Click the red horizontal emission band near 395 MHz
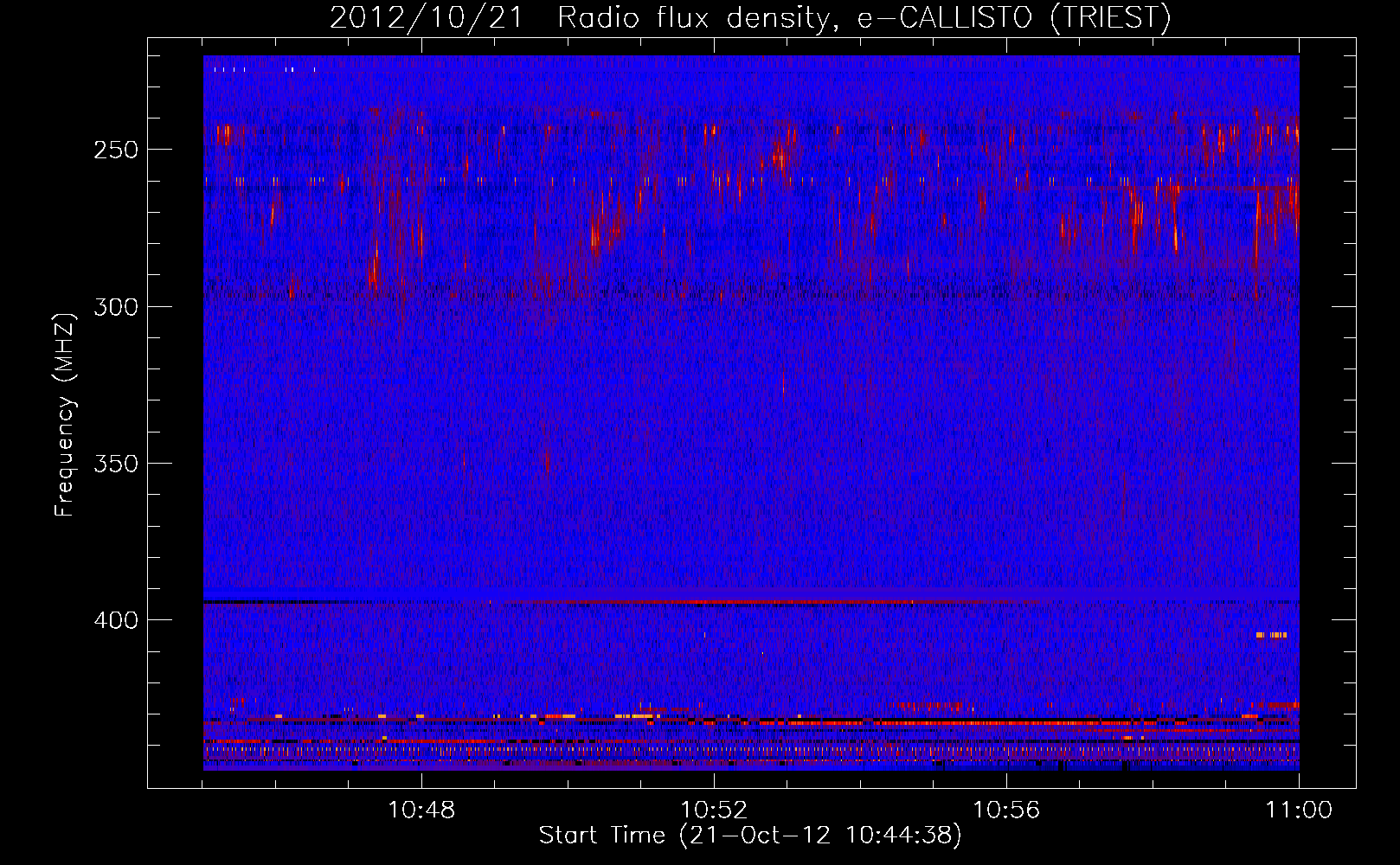 pyautogui.click(x=751, y=601)
